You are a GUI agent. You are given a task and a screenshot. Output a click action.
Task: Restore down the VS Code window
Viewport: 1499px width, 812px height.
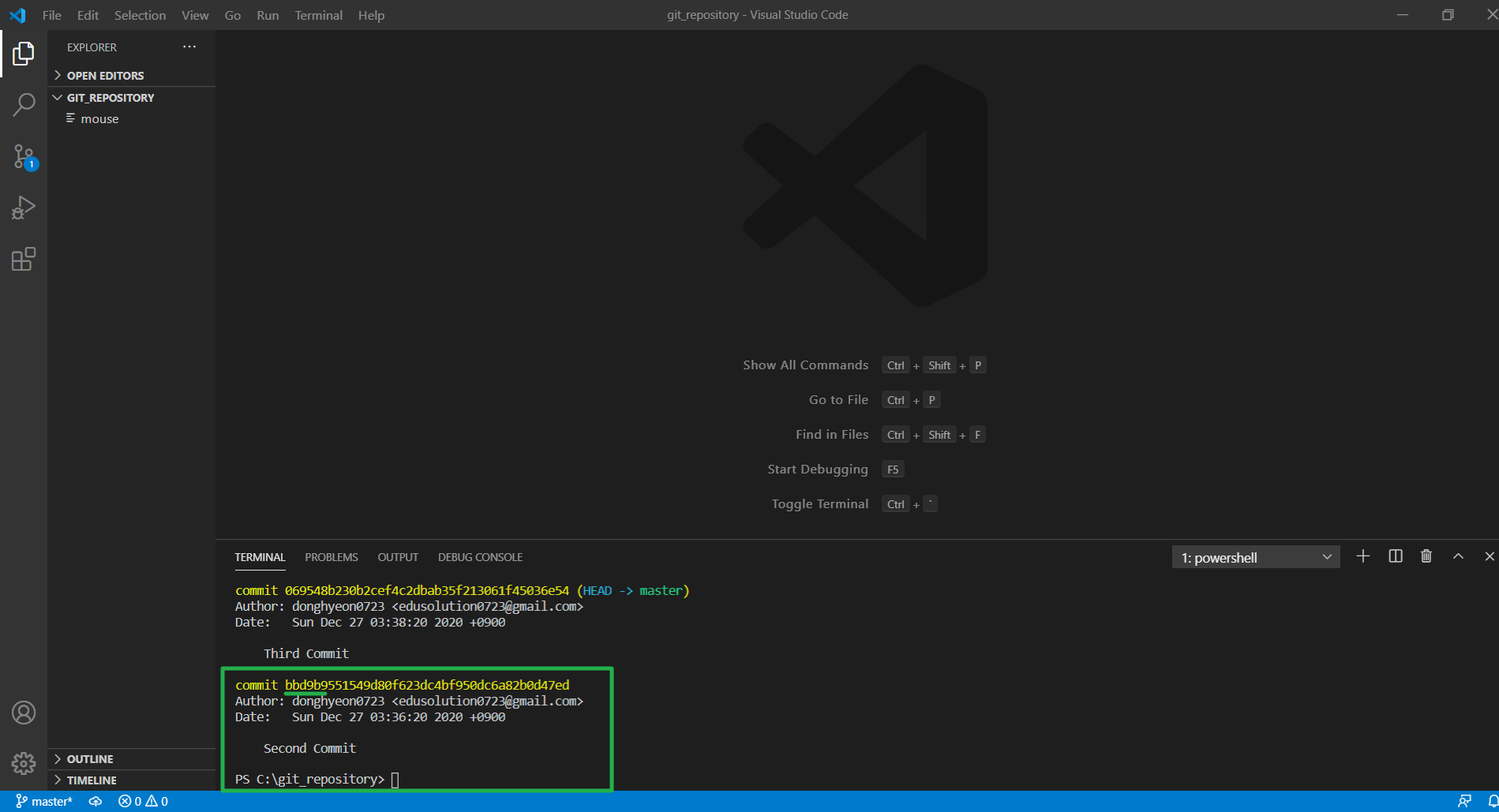tap(1448, 15)
